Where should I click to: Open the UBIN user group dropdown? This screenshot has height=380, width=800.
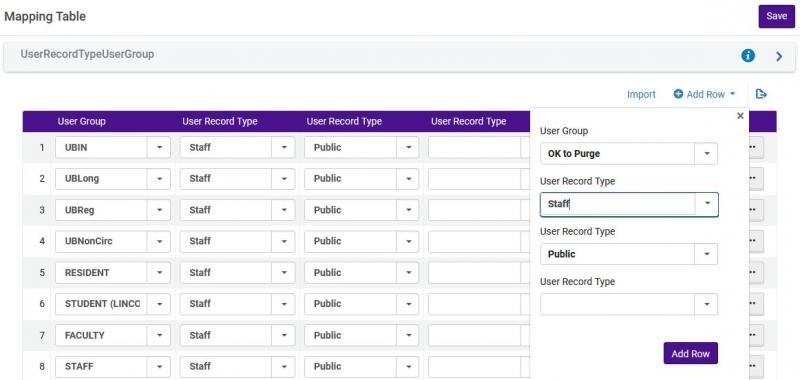[159, 147]
